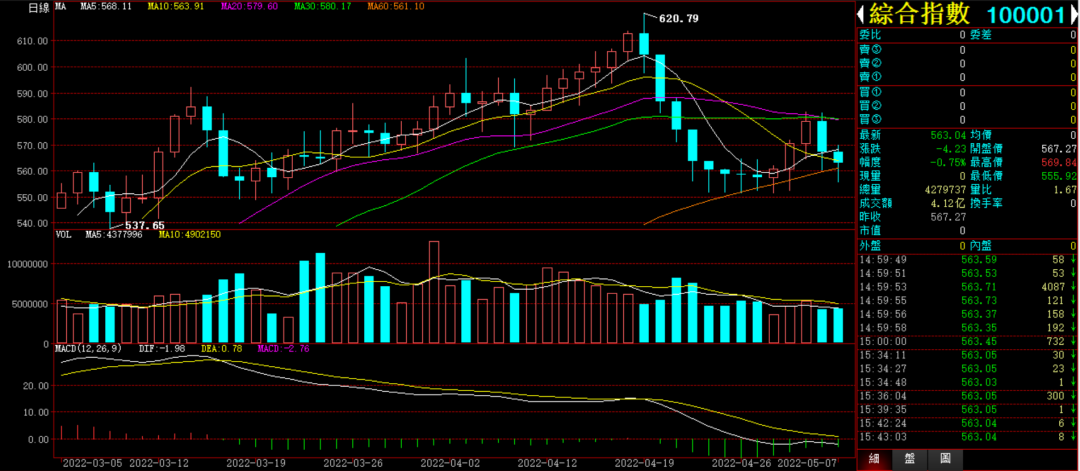Image resolution: width=1080 pixels, height=471 pixels.
Task: Click the down arrow on the 14:59:49 tick
Action: [1072, 260]
